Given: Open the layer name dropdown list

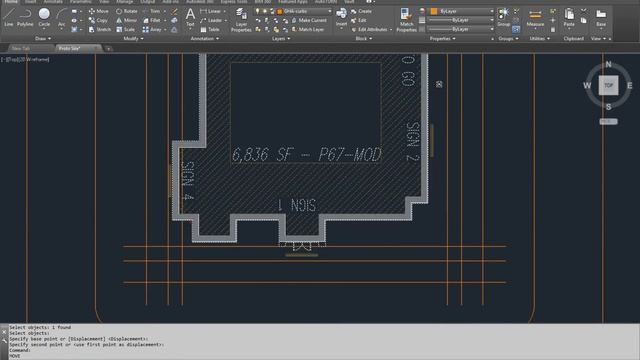Looking at the screenshot, I should pos(330,11).
